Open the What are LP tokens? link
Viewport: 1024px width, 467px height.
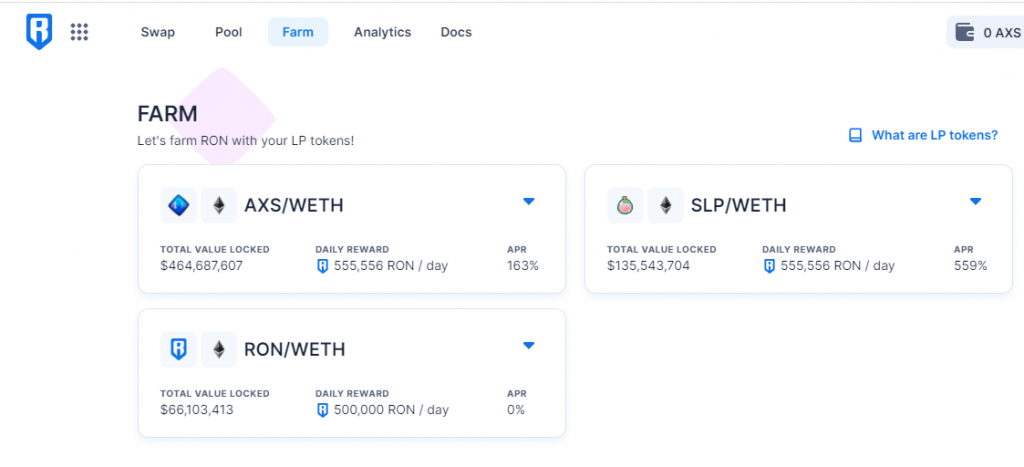[x=935, y=135]
